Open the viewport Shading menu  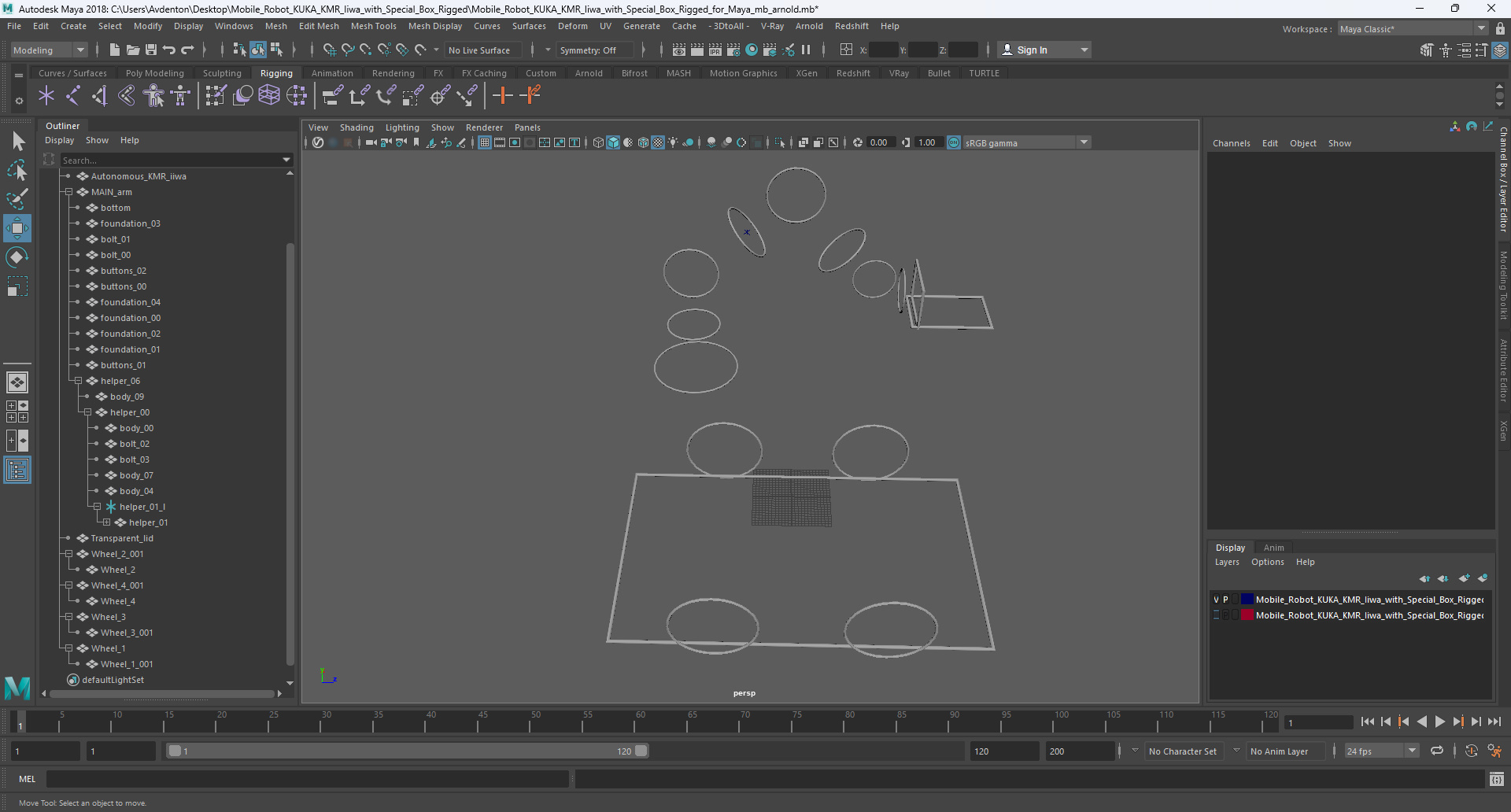point(357,127)
